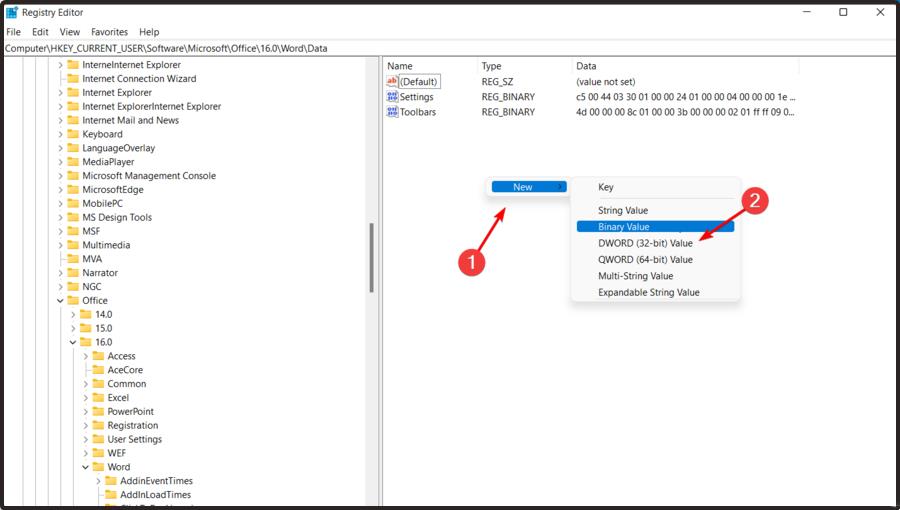Click the Toolbars binary value icon

click(x=392, y=112)
